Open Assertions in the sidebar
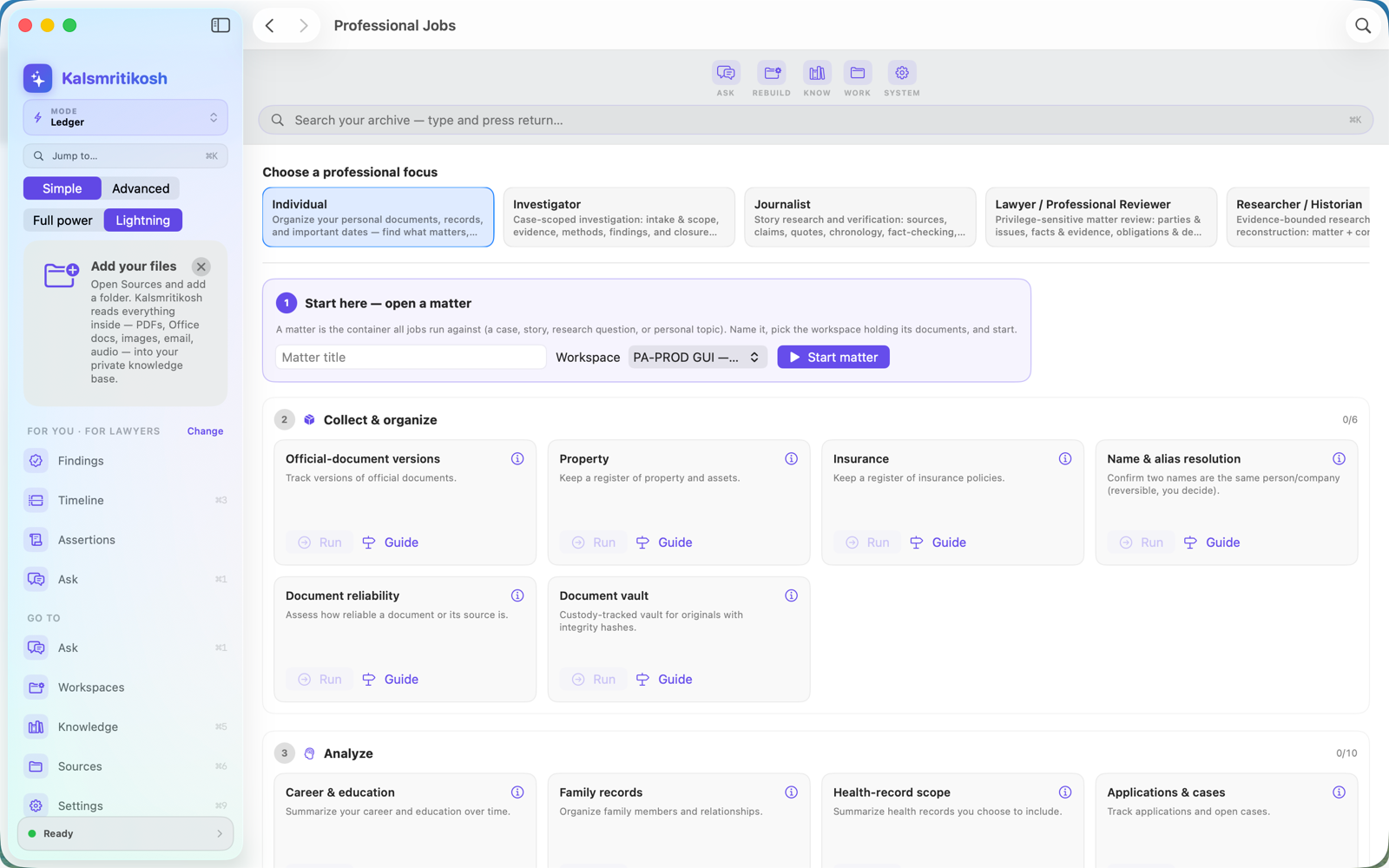1389x868 pixels. (126, 540)
